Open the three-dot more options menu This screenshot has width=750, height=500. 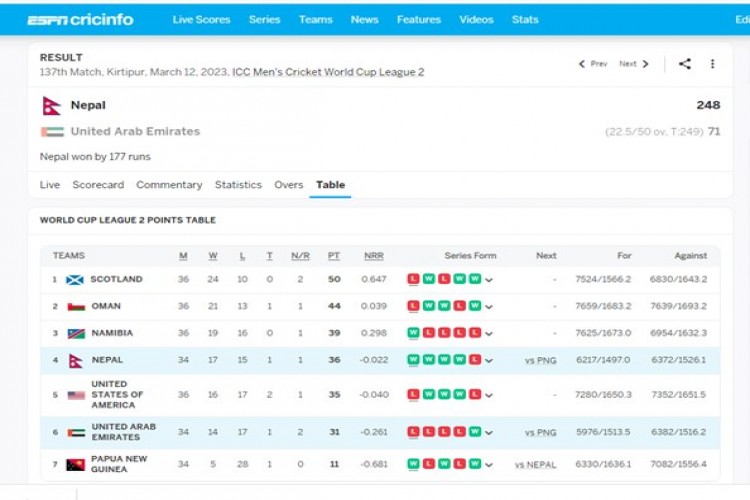click(x=713, y=64)
